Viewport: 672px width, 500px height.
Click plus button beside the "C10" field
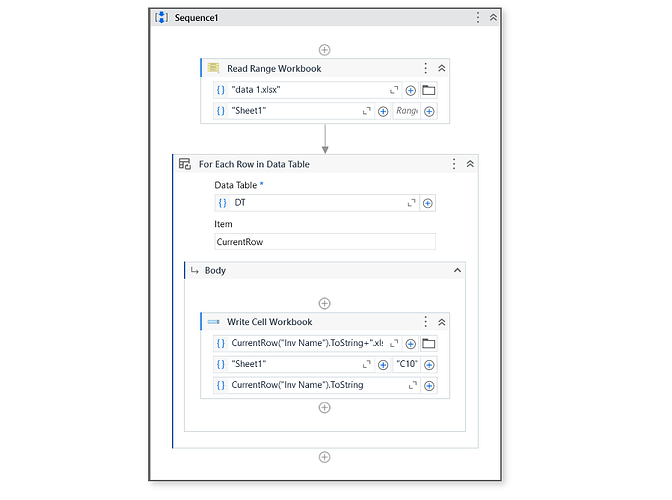click(x=429, y=365)
